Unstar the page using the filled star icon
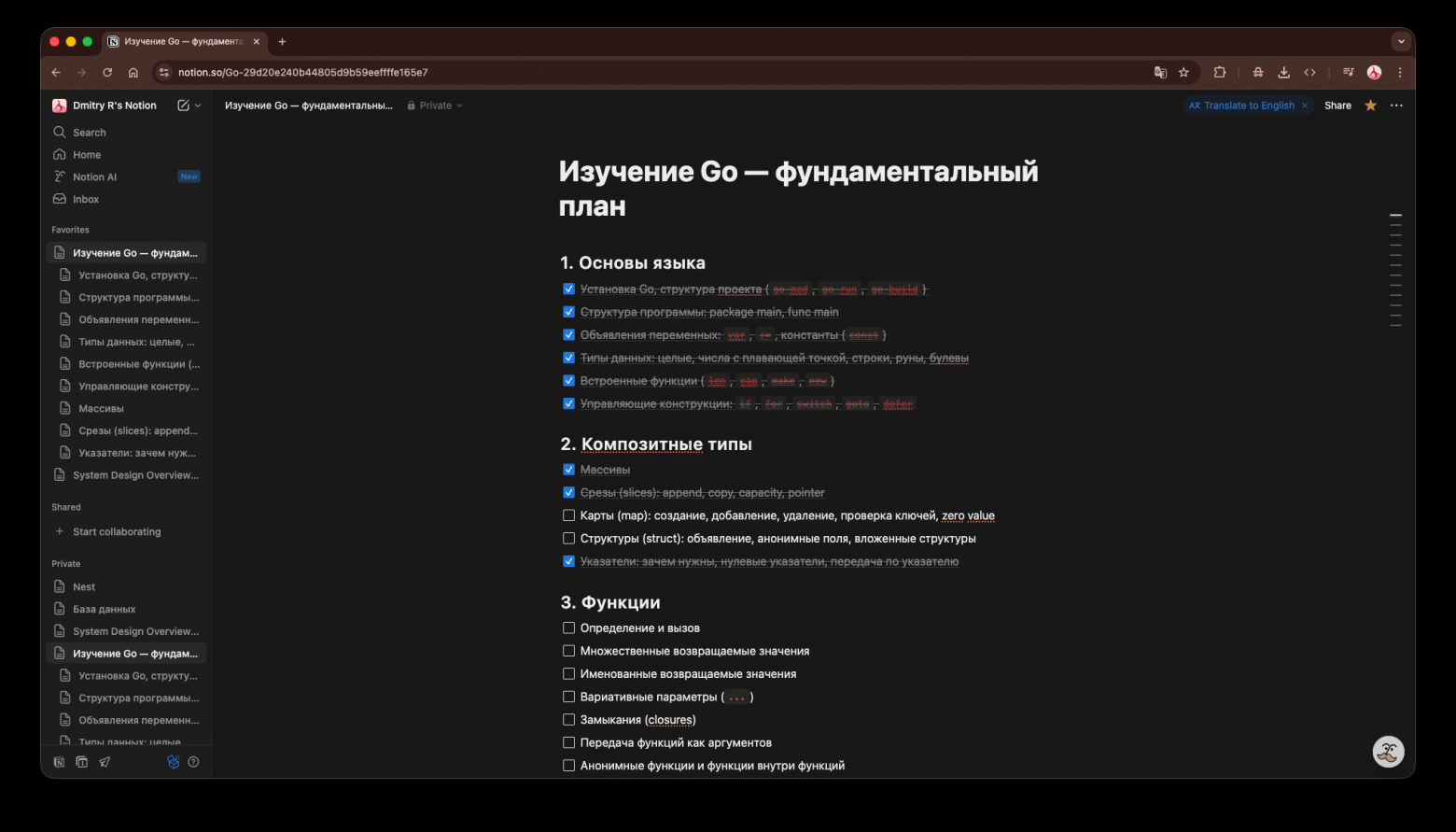Image resolution: width=1456 pixels, height=832 pixels. click(1370, 106)
